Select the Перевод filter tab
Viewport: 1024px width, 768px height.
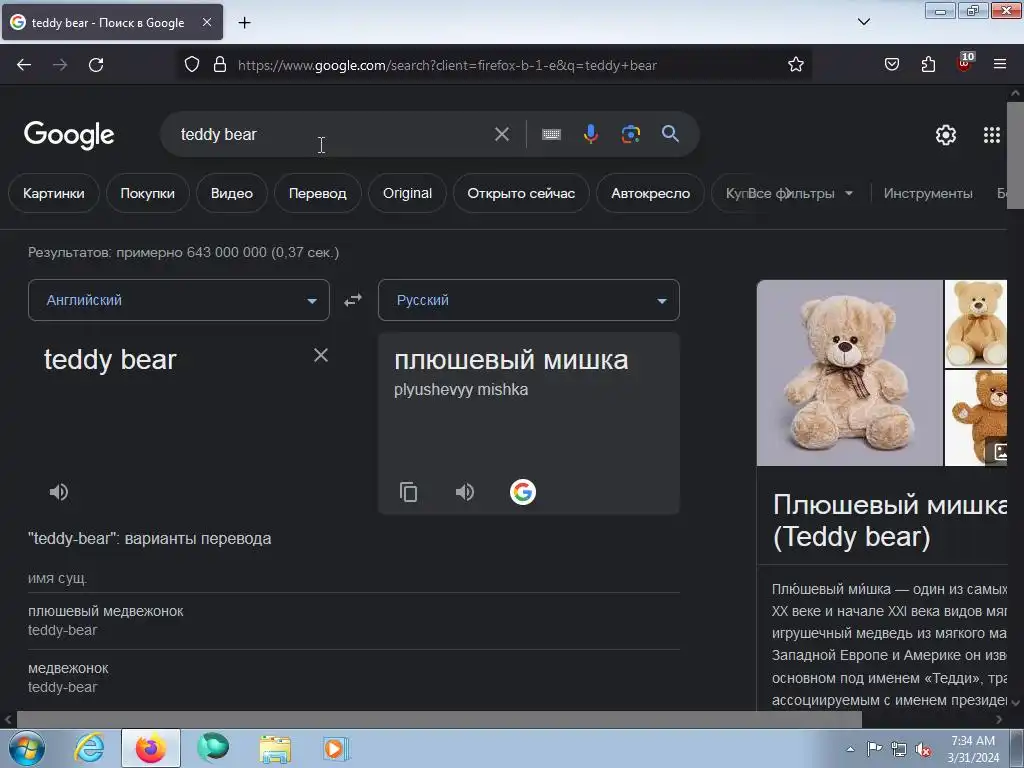point(317,193)
